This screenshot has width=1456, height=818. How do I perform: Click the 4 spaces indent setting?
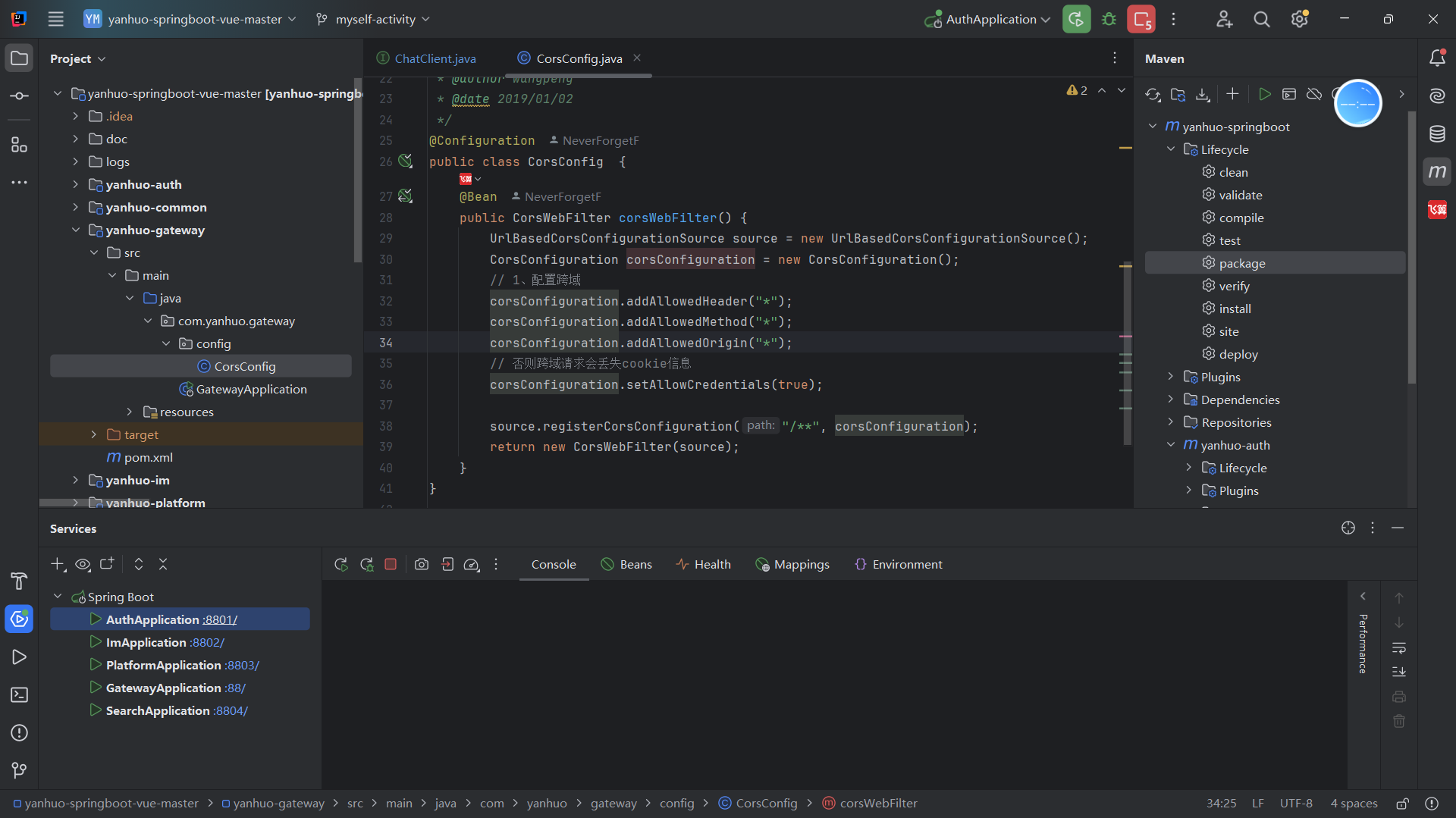pos(1354,804)
